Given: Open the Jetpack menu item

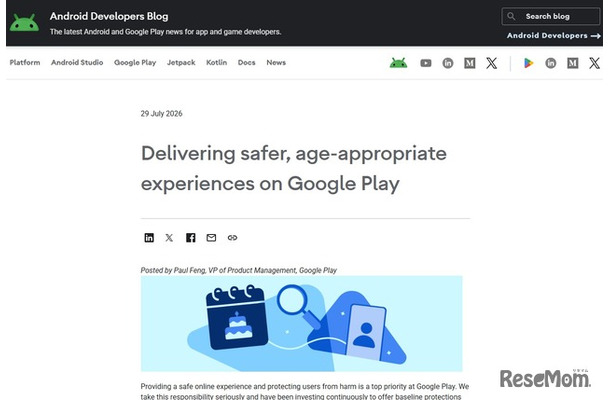Looking at the screenshot, I should 181,62.
